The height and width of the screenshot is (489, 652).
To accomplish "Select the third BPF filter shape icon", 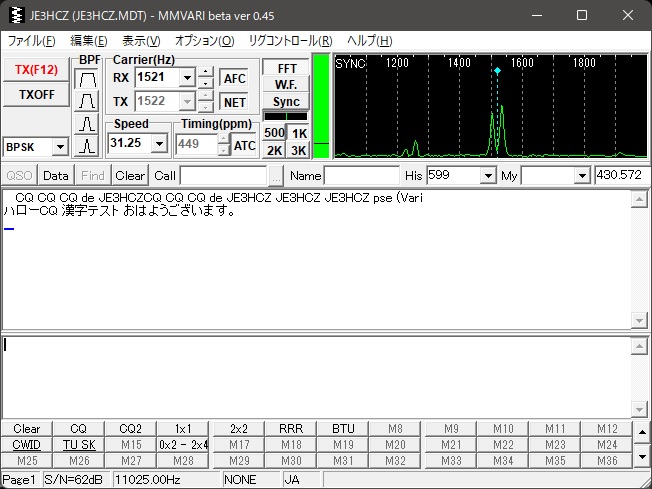I will (88, 124).
